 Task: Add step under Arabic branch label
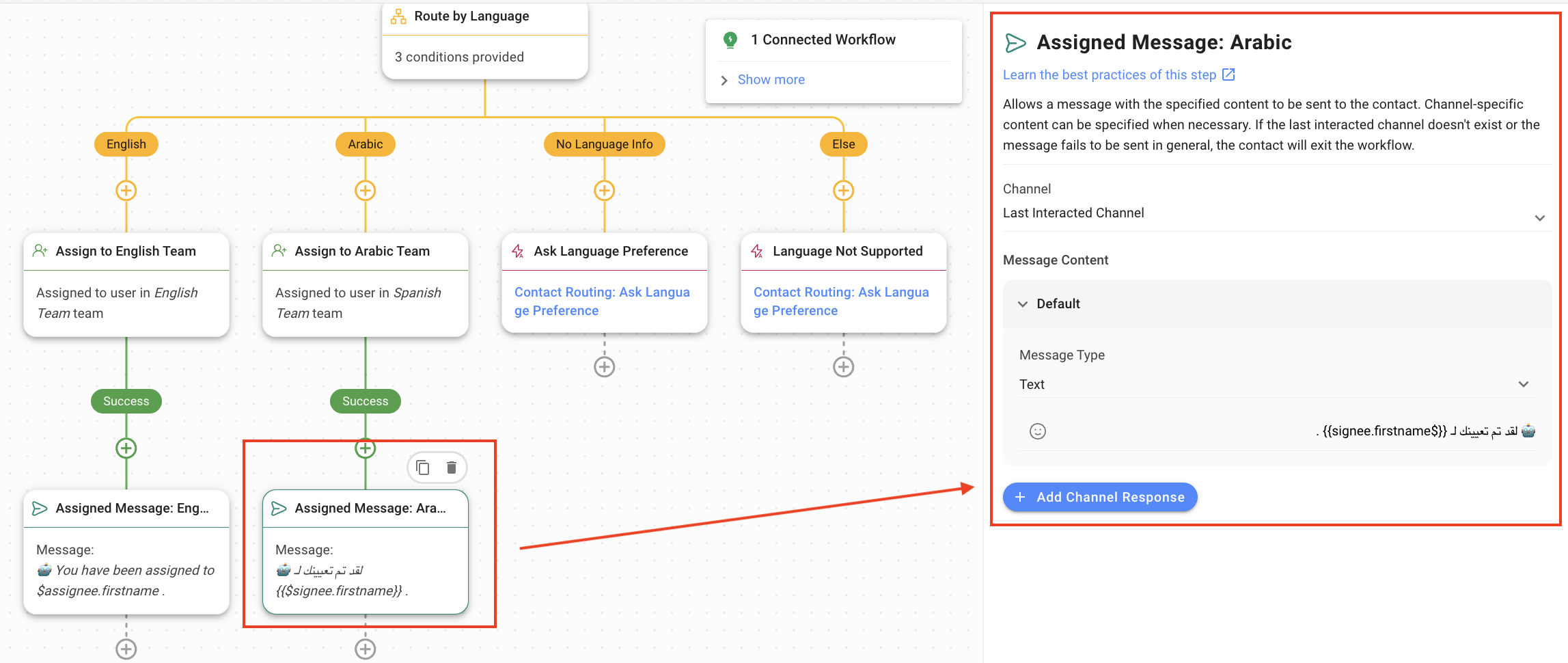[x=366, y=191]
